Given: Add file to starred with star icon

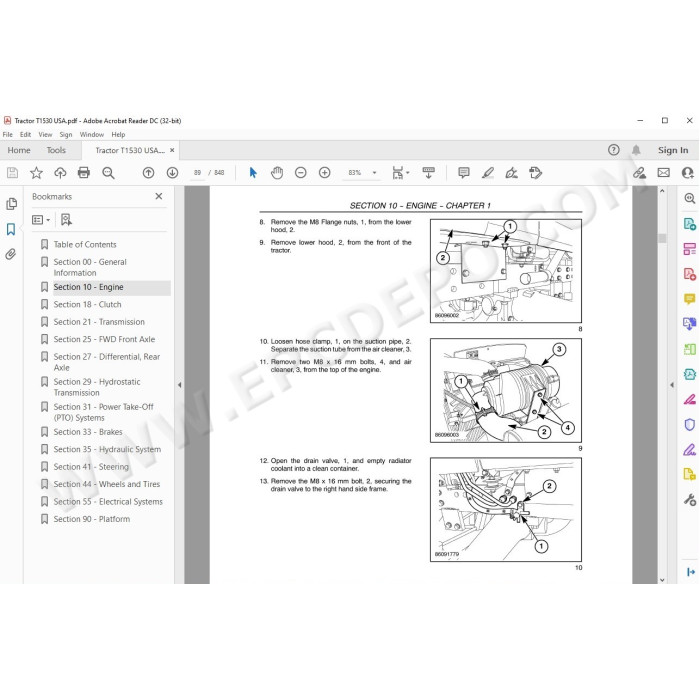Looking at the screenshot, I should [36, 173].
